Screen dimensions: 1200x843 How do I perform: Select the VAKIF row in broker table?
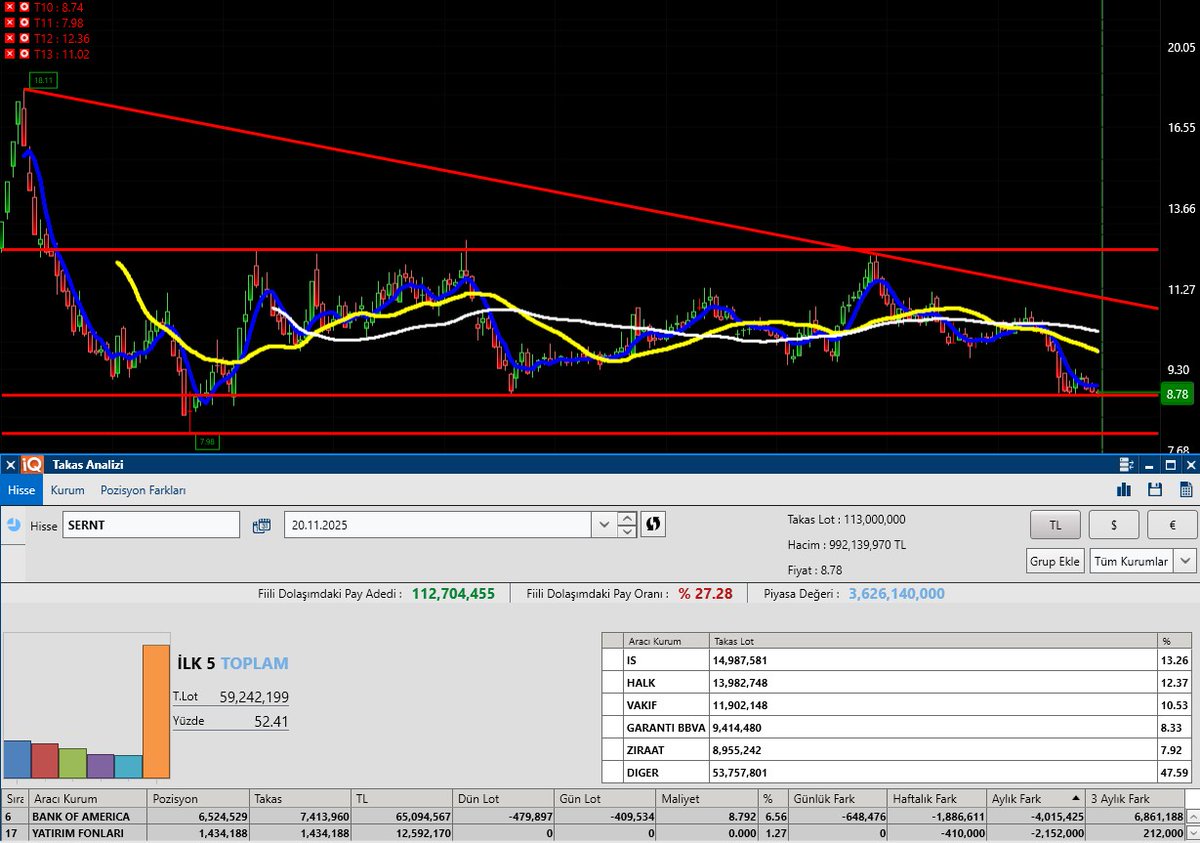pyautogui.click(x=897, y=705)
